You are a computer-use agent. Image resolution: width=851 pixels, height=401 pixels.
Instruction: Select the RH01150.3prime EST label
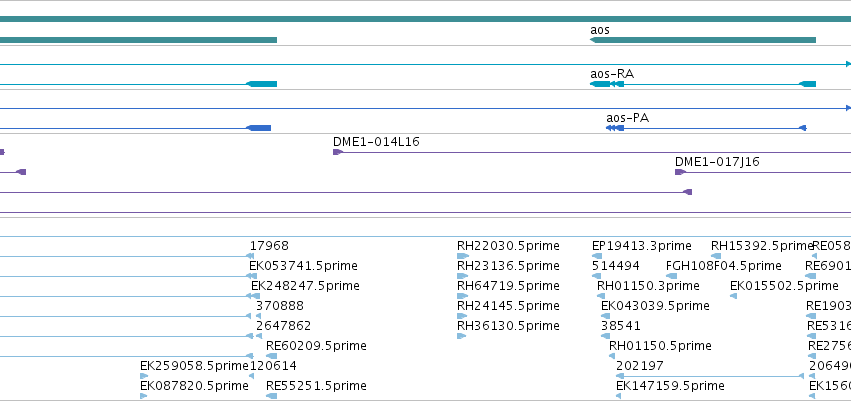[648, 286]
